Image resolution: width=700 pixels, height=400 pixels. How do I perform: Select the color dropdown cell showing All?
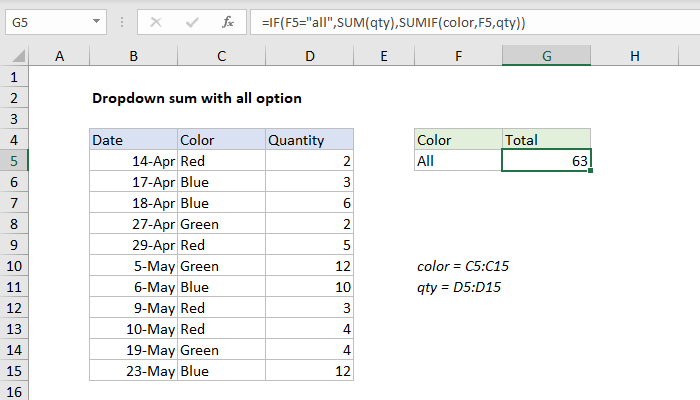coord(458,161)
